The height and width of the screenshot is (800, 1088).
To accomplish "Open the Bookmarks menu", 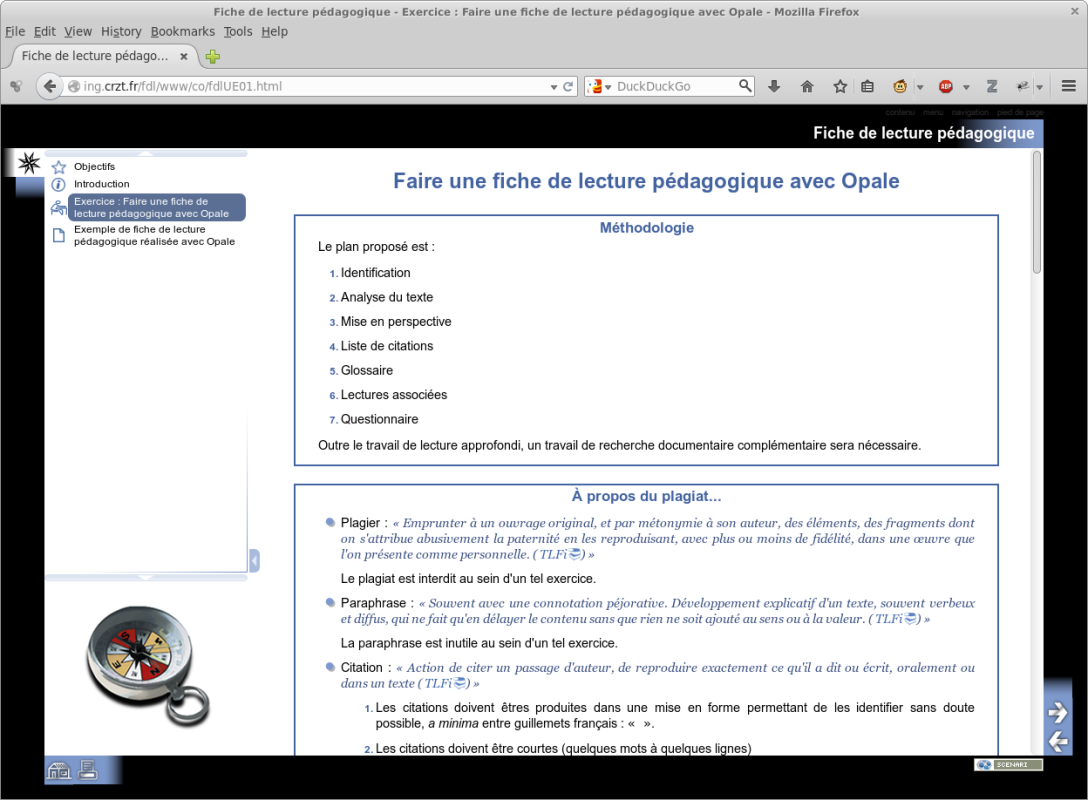I will (x=182, y=31).
